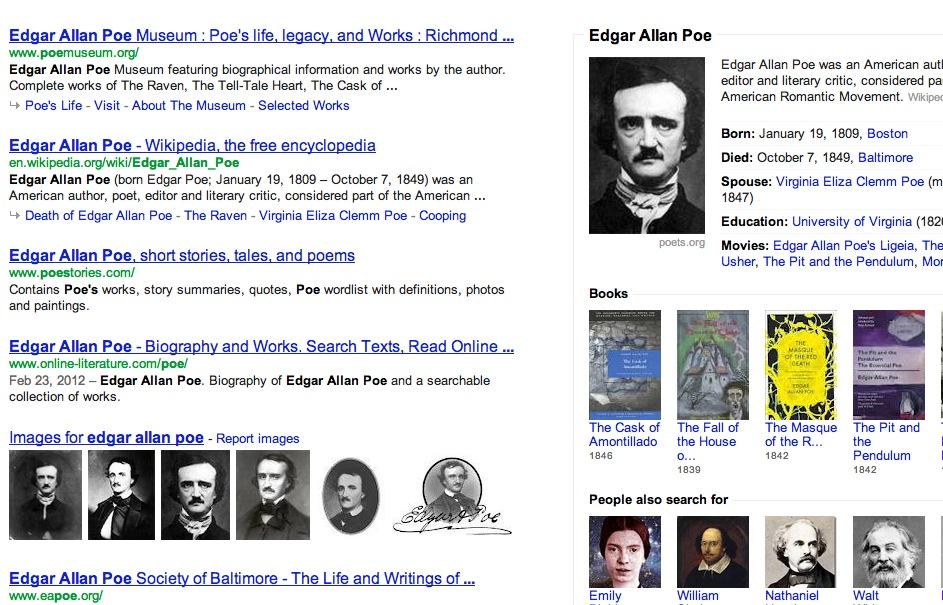This screenshot has height=605, width=943.
Task: Open the William name link
Action: (x=698, y=597)
